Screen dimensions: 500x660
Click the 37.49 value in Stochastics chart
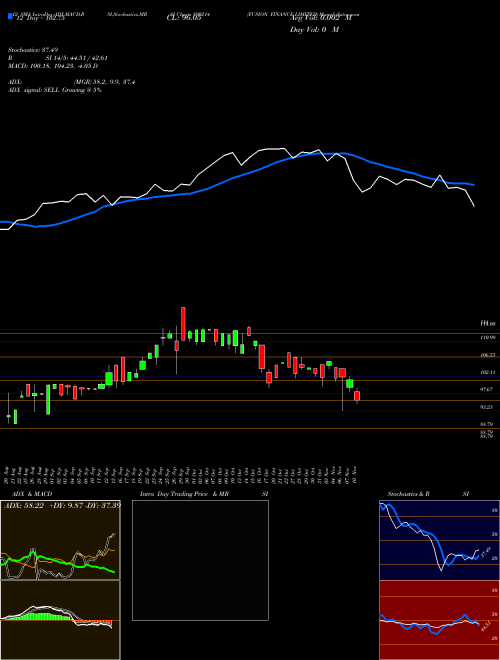pyautogui.click(x=486, y=552)
